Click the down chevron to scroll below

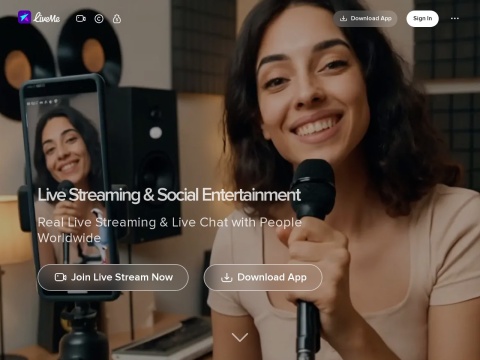click(240, 337)
